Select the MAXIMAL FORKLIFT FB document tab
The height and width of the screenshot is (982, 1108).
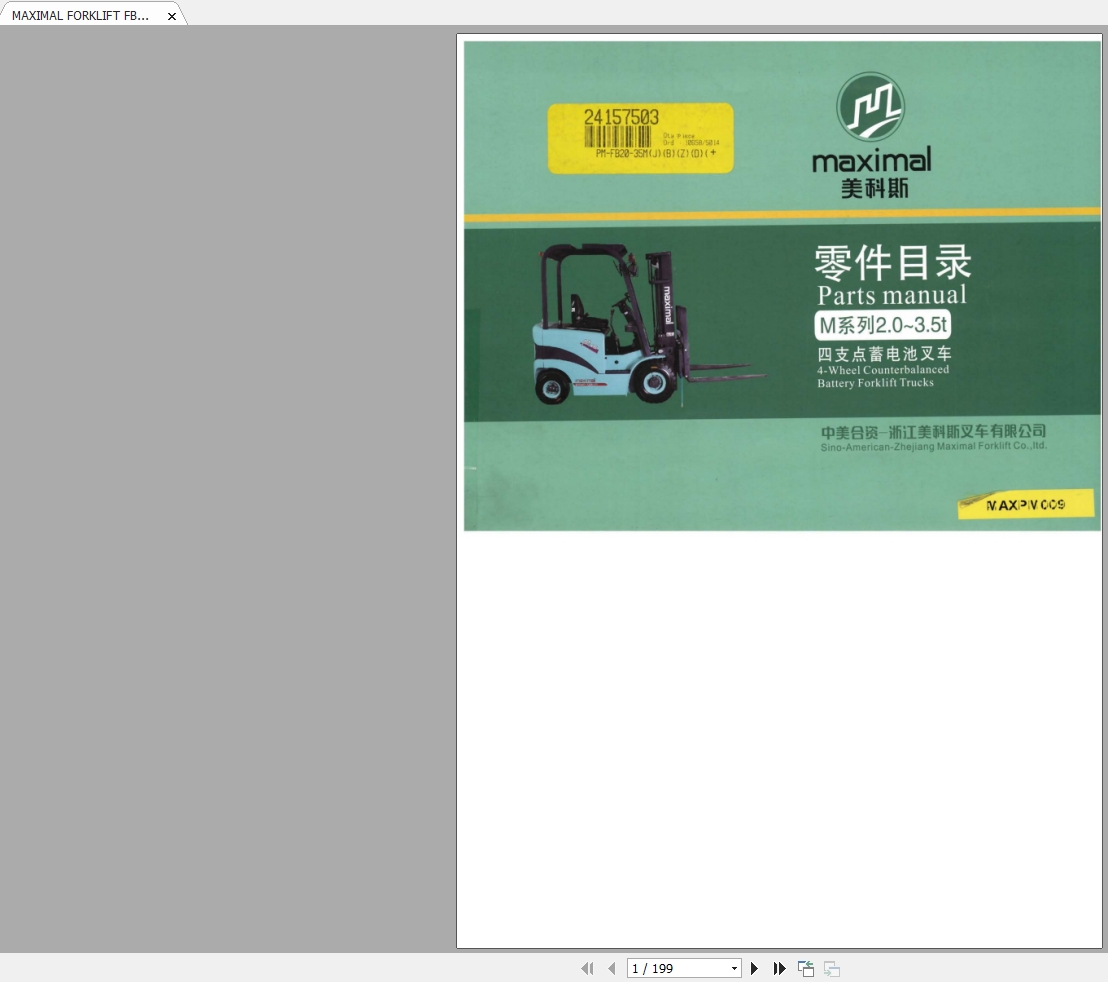(x=80, y=15)
